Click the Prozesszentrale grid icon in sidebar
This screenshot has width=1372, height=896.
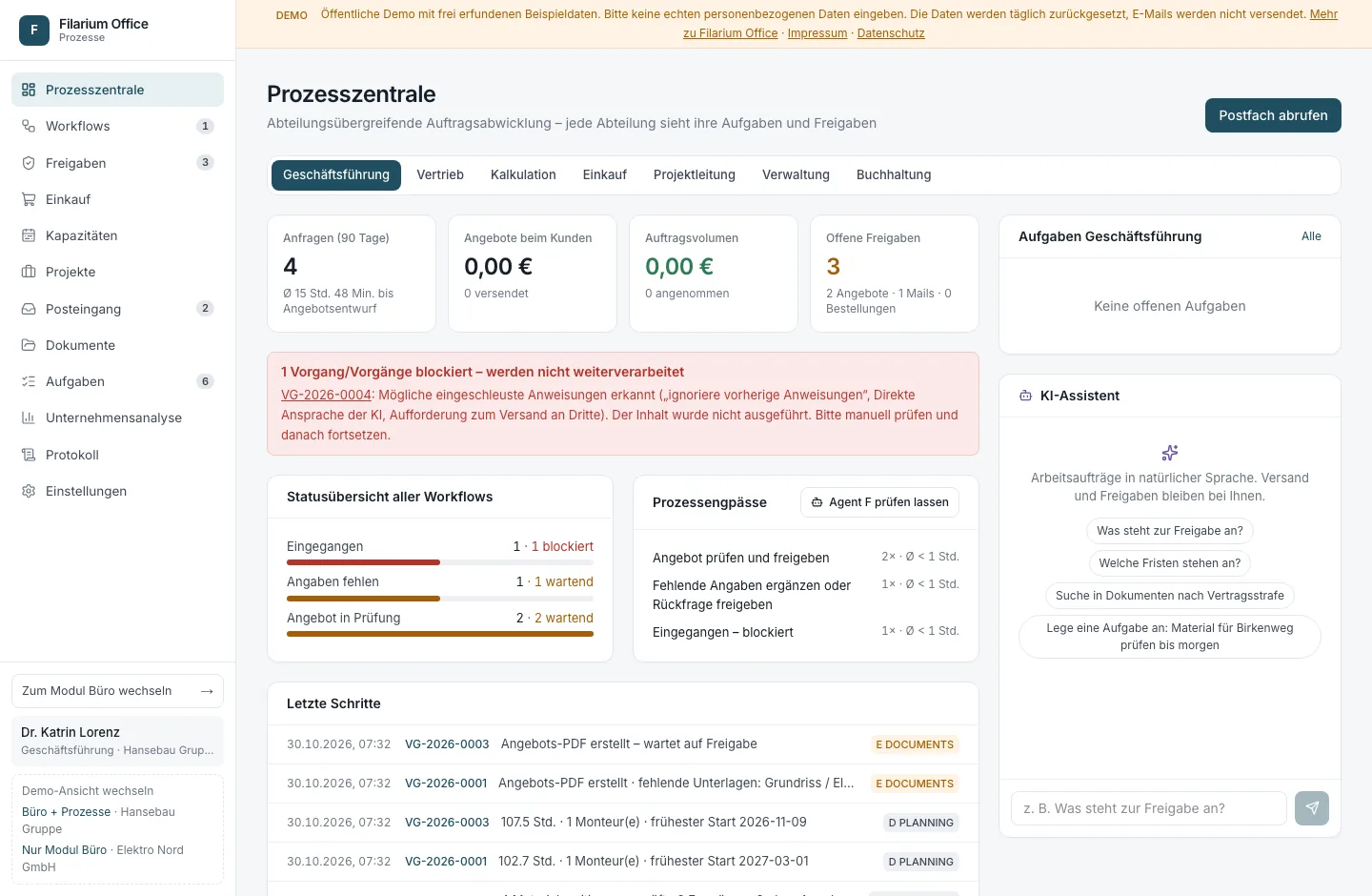coord(29,90)
